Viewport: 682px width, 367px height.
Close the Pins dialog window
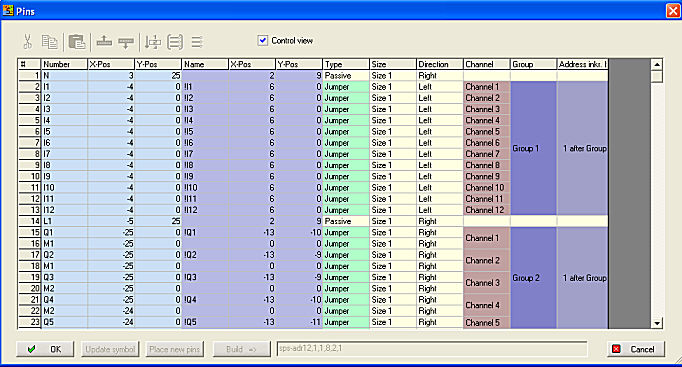[673, 10]
